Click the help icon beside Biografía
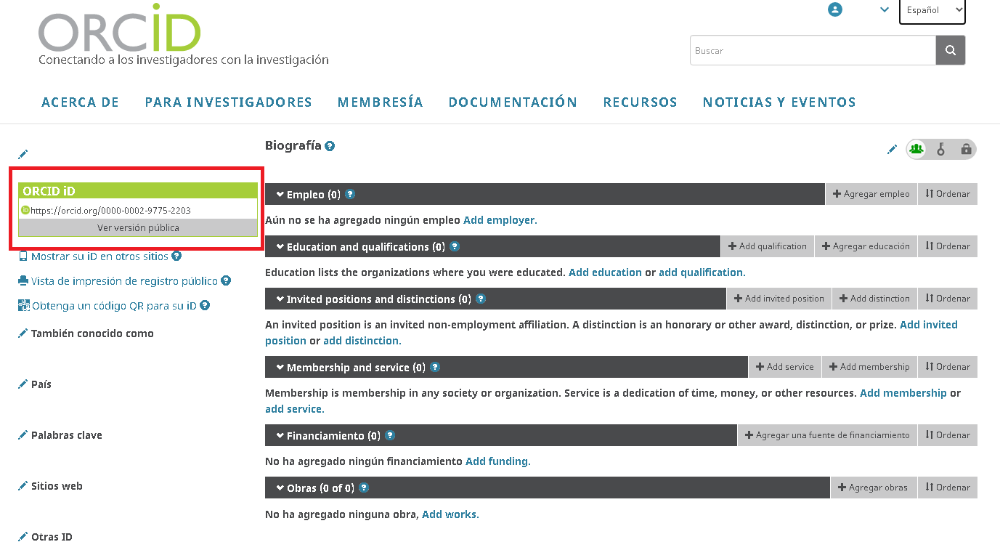This screenshot has height=550, width=1000. 330,146
